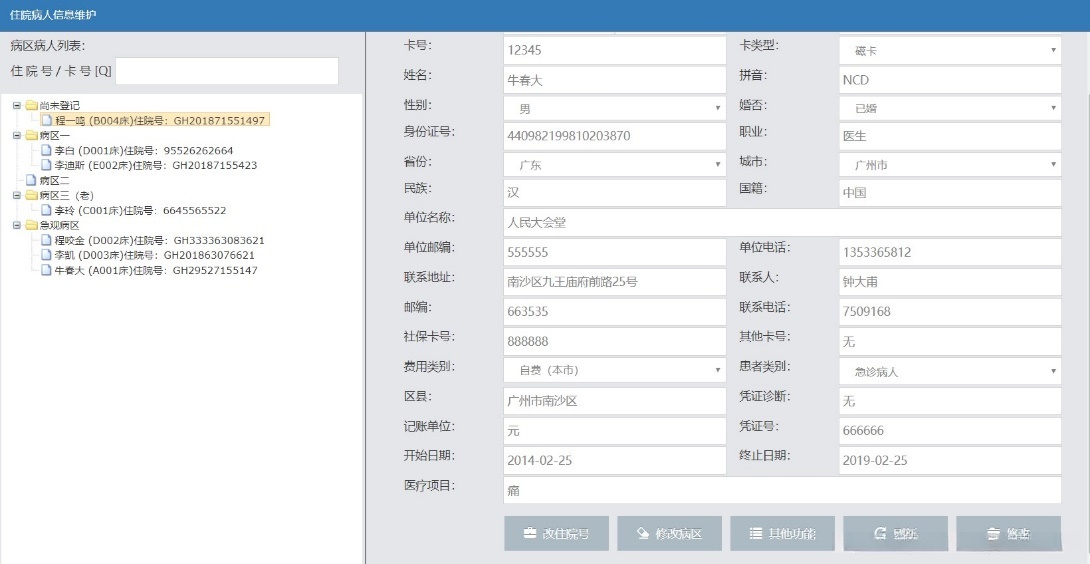The height and width of the screenshot is (564, 1090).
Task: Click the folder icon beside 尚未登记
Action: pyautogui.click(x=31, y=105)
